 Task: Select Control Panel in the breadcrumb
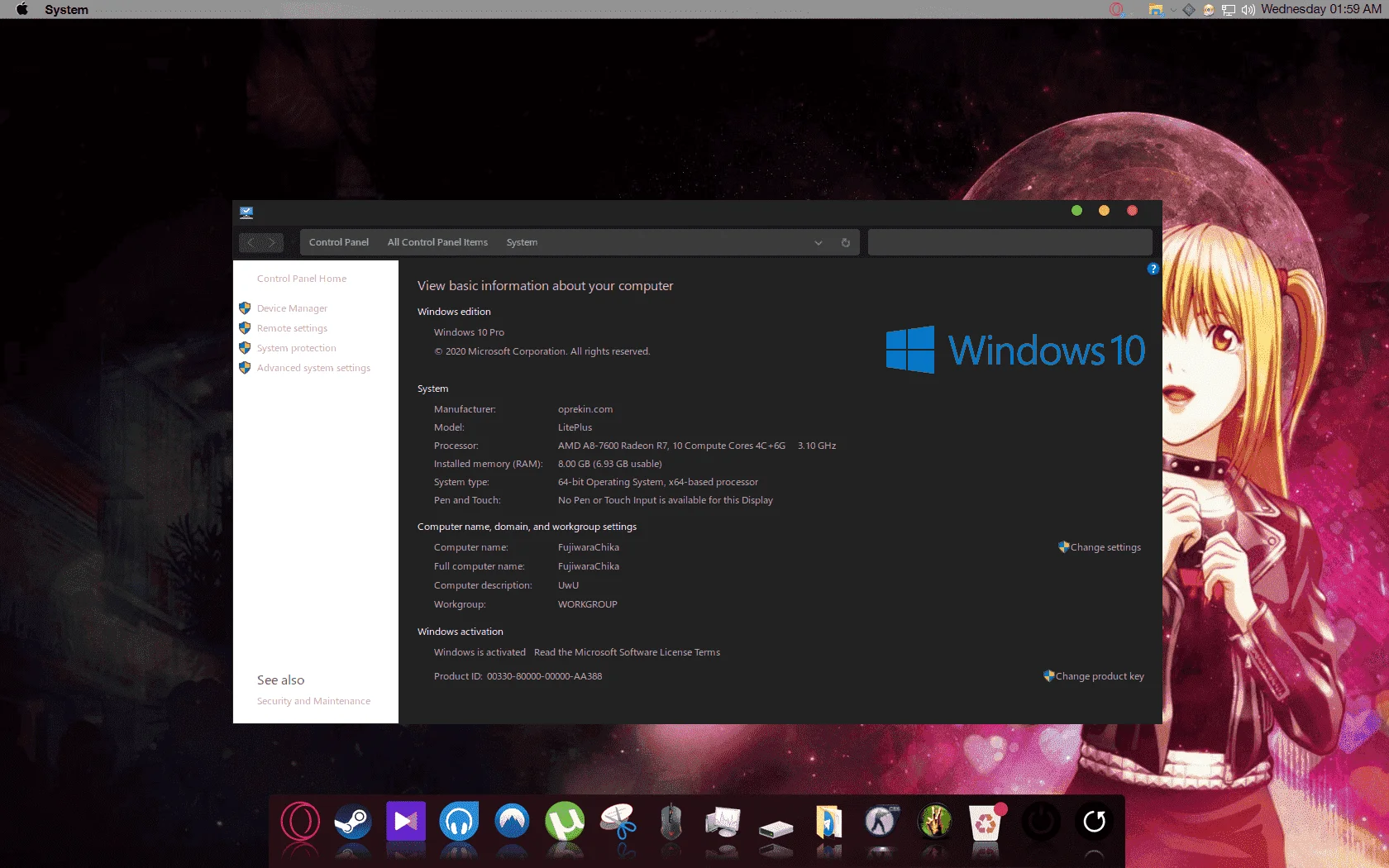click(339, 242)
